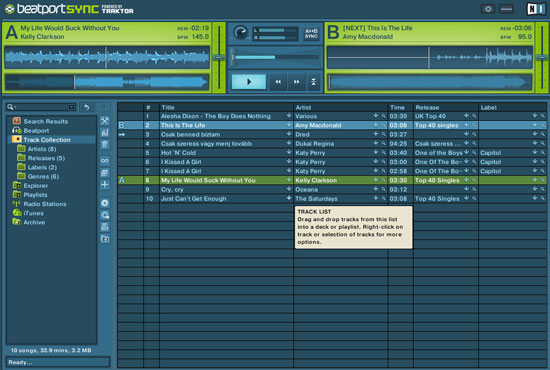Image resolution: width=550 pixels, height=370 pixels.
Task: Click label magnifier in Katy Perry 03:40 row
Action: click(542, 152)
